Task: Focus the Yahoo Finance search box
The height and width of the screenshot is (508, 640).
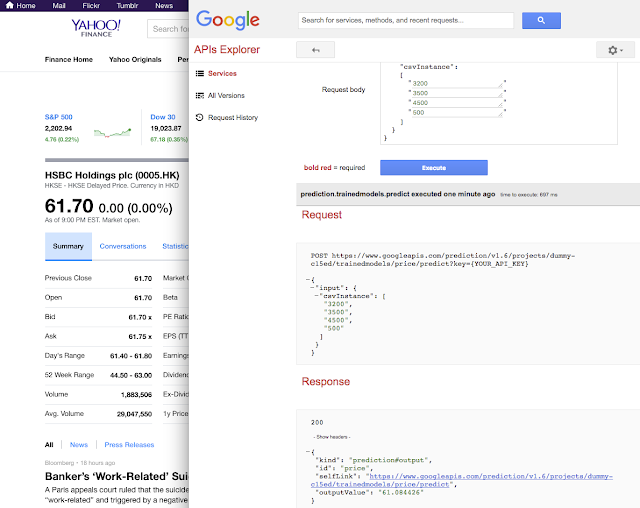Action: coord(168,29)
